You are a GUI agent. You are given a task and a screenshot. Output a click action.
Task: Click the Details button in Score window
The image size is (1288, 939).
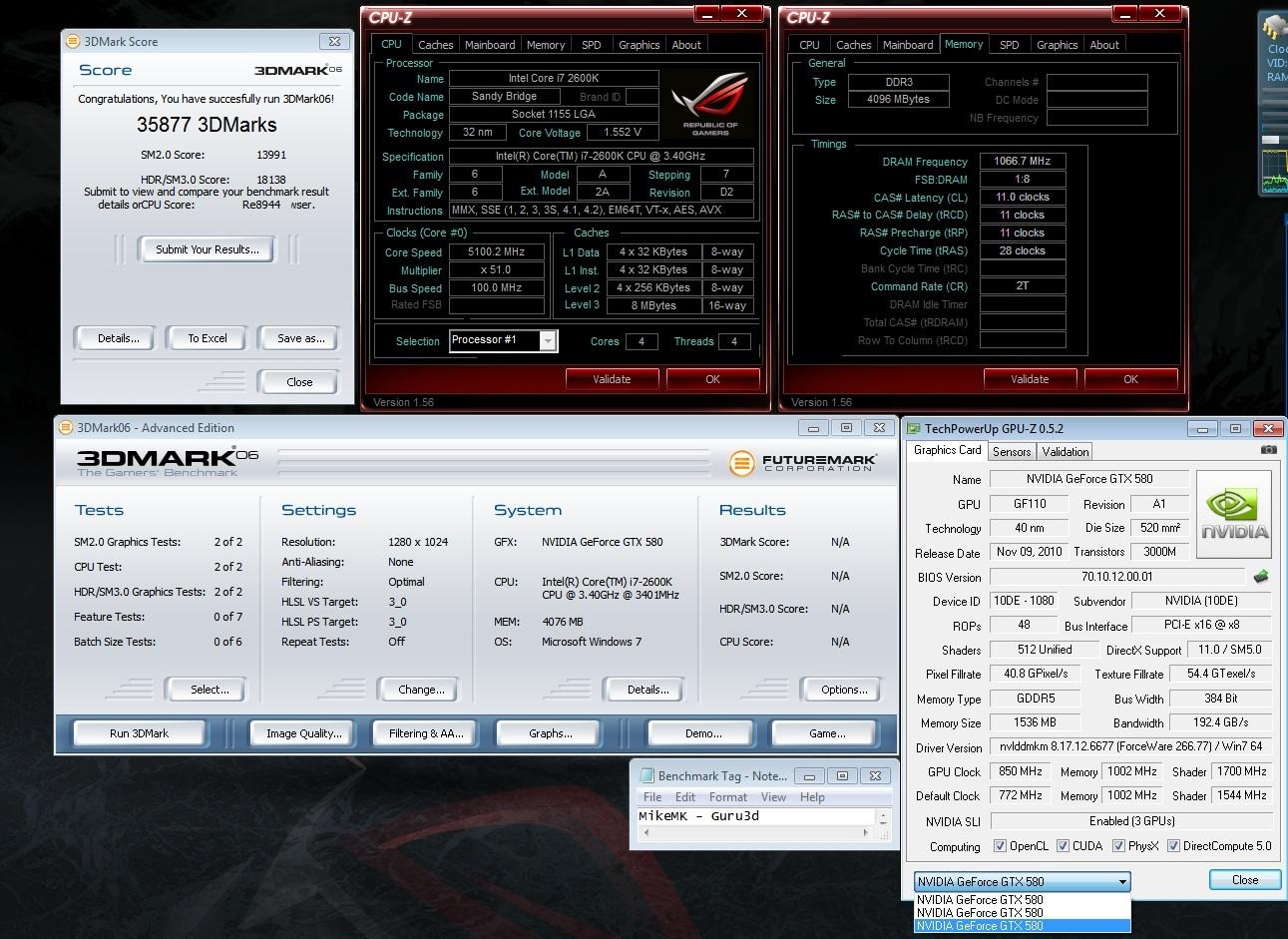[x=119, y=338]
